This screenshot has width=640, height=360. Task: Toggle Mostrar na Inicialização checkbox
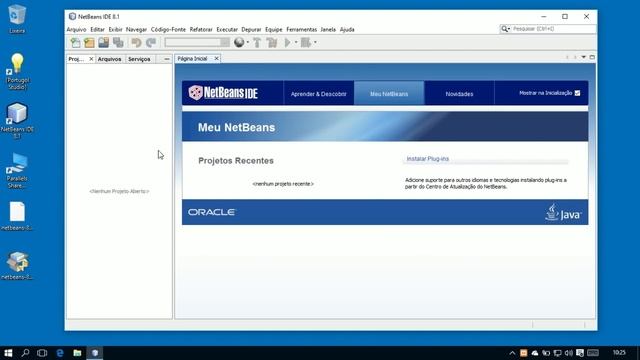(x=577, y=93)
